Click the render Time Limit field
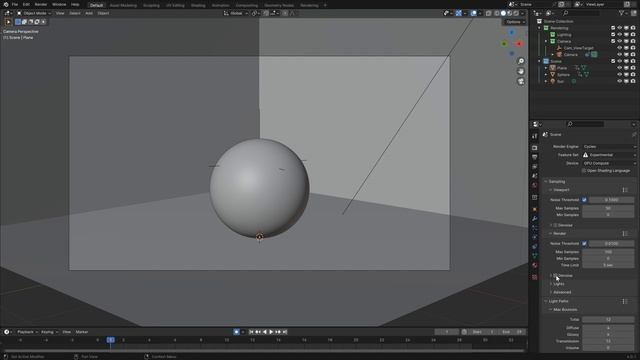This screenshot has height=360, width=640. (x=608, y=265)
